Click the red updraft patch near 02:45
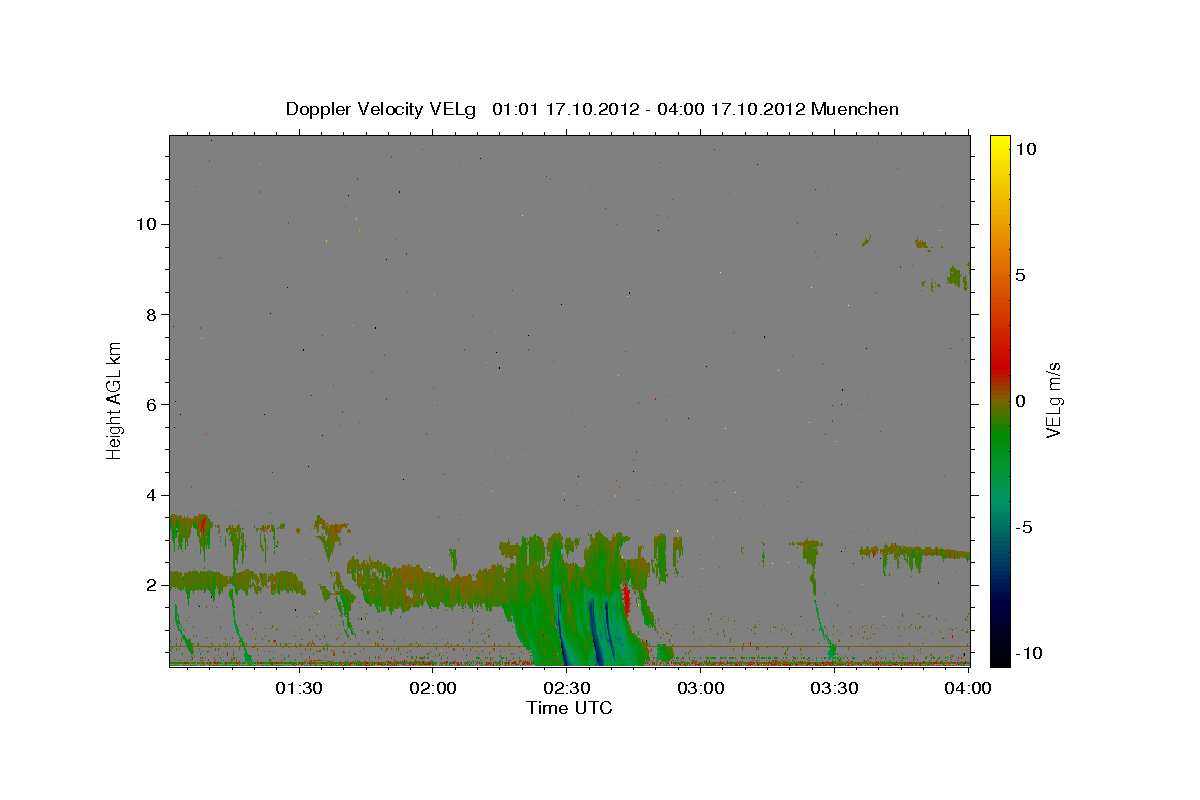This screenshot has height=800, width=1200. tap(626, 600)
